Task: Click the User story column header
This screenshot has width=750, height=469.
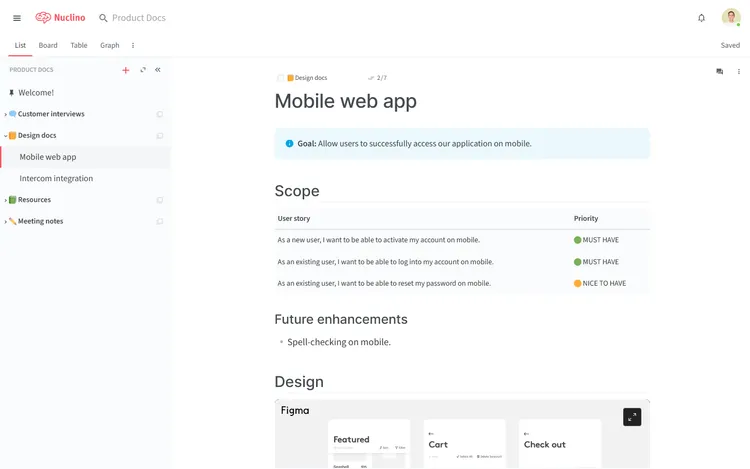Action: click(x=294, y=218)
